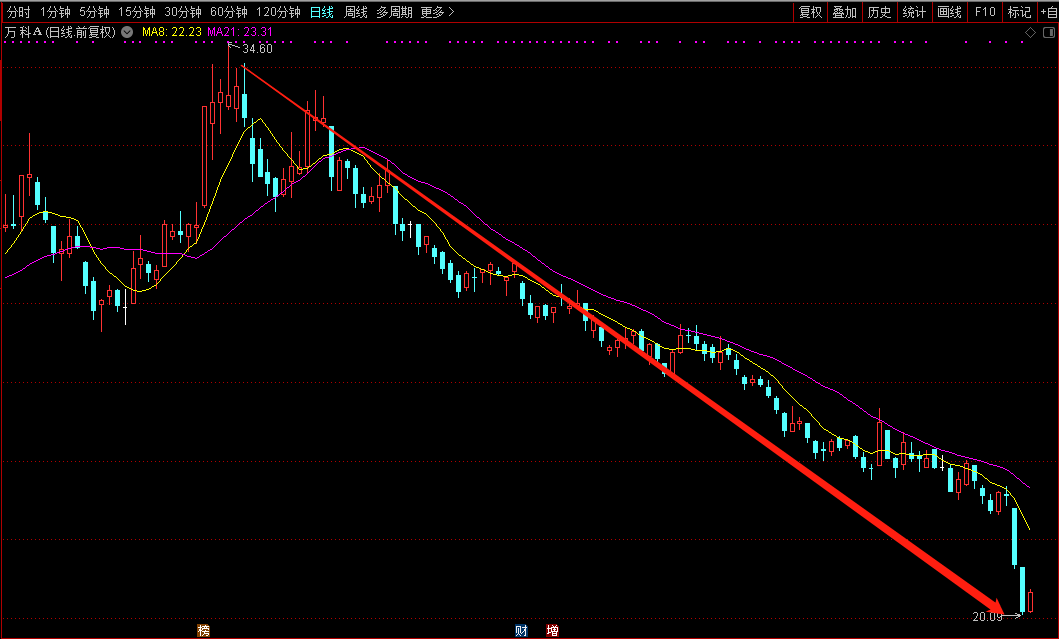Click the diamond icon at top right
1059x639 pixels.
[1030, 32]
